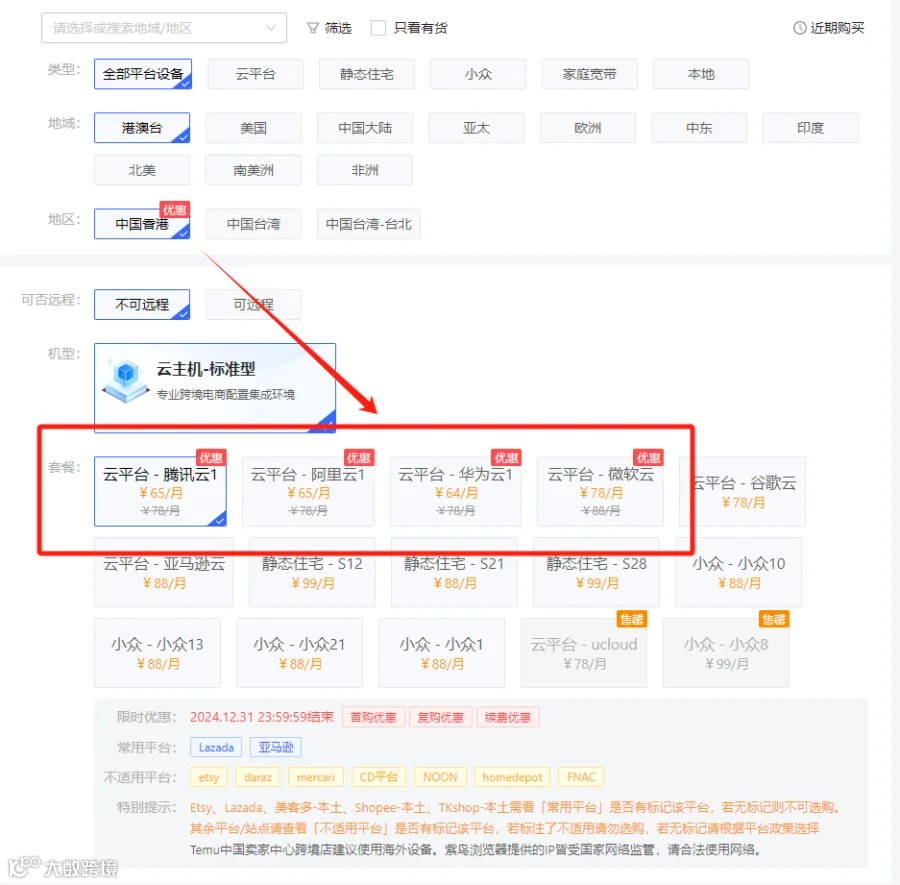Select type 云平台
The height and width of the screenshot is (885, 900).
pos(255,74)
